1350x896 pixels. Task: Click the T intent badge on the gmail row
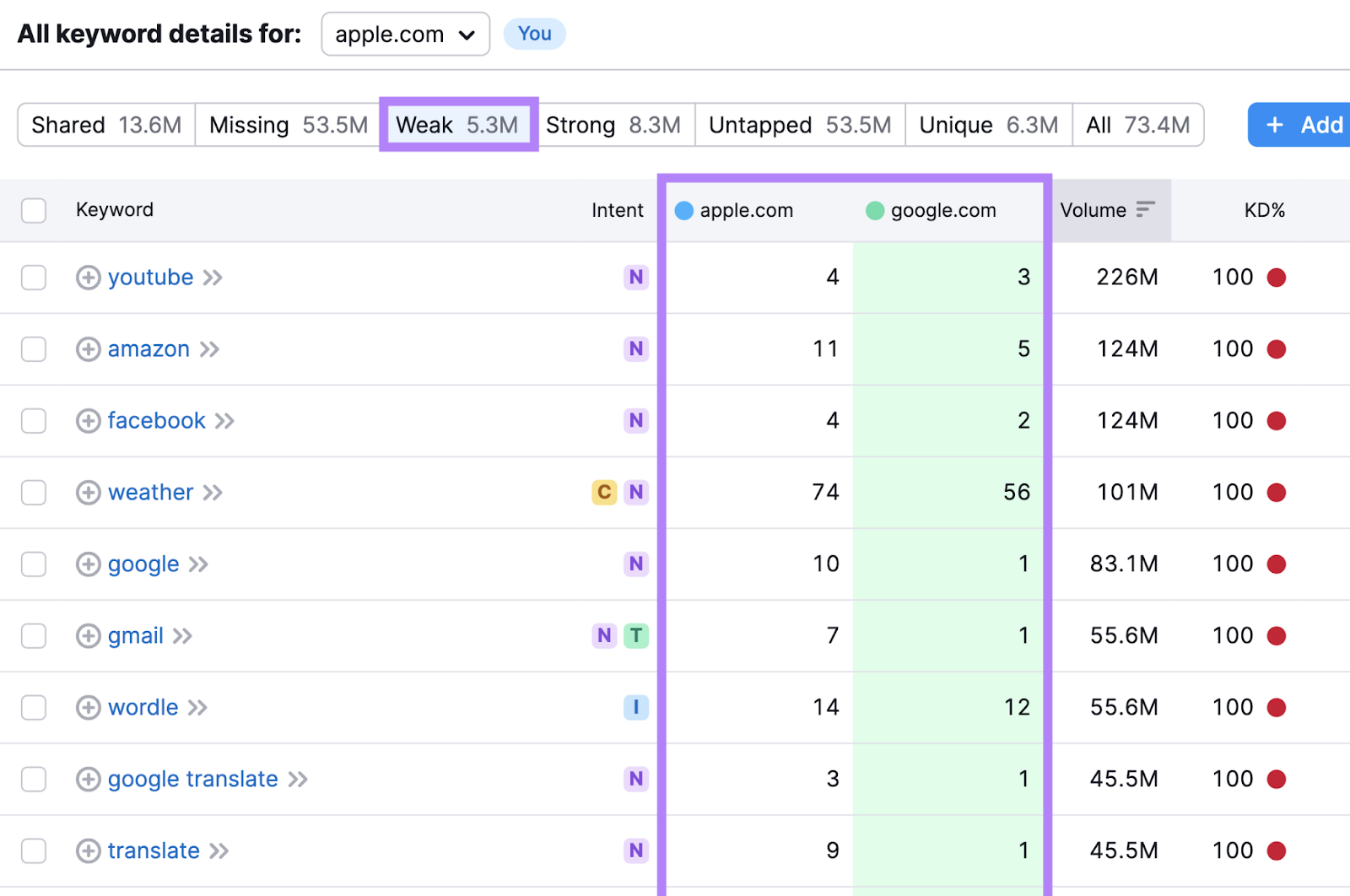[637, 635]
